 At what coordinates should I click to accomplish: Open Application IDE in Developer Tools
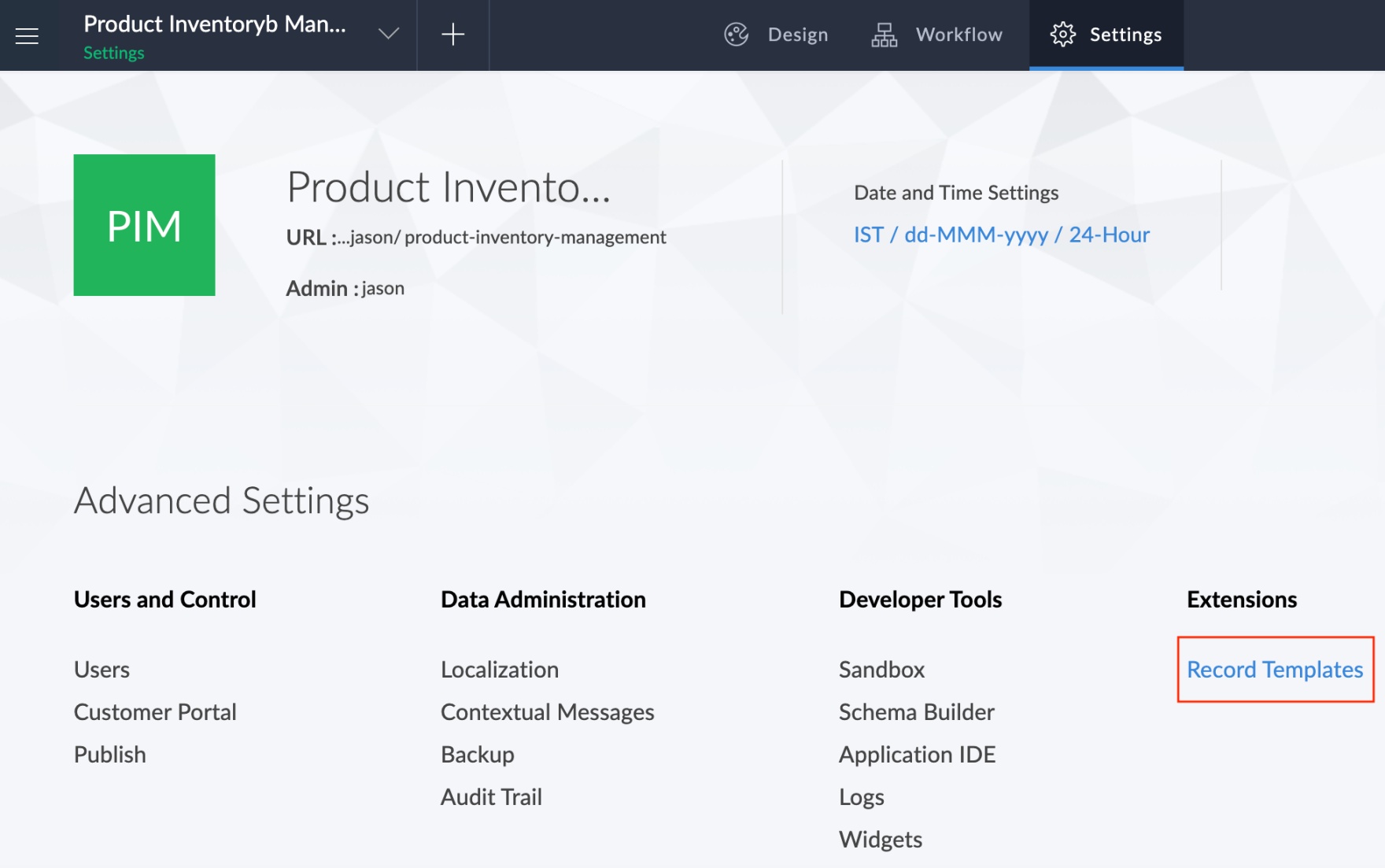917,754
